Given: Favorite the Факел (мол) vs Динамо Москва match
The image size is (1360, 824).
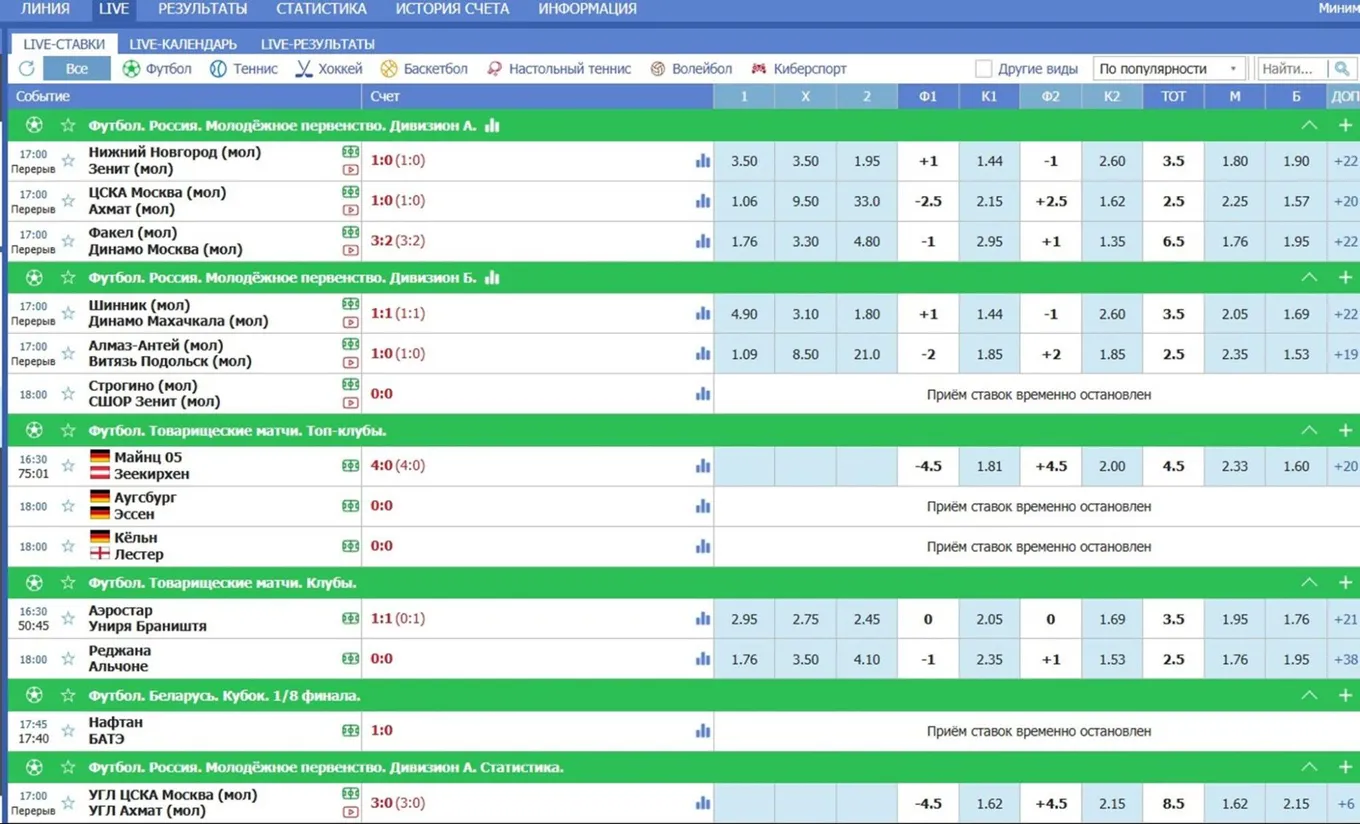Looking at the screenshot, I should (68, 241).
